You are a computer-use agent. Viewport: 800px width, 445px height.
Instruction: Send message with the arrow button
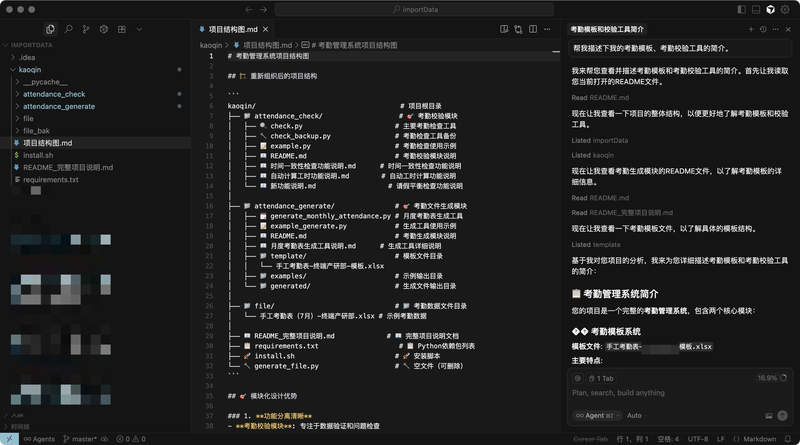tap(782, 415)
